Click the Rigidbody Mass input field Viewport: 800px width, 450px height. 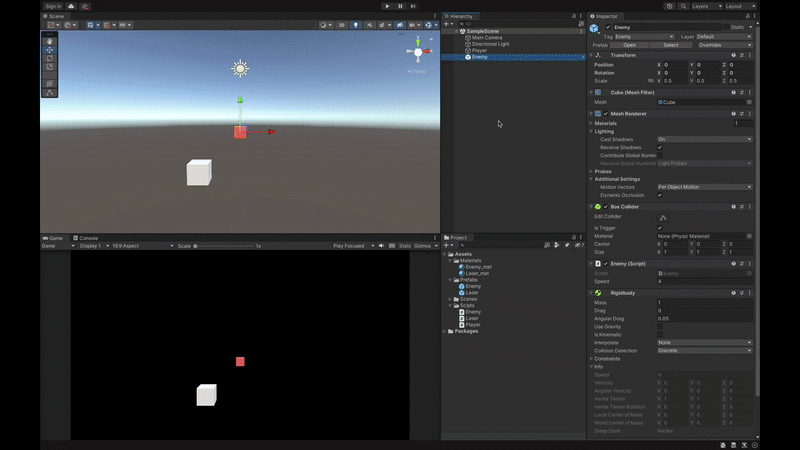[705, 303]
